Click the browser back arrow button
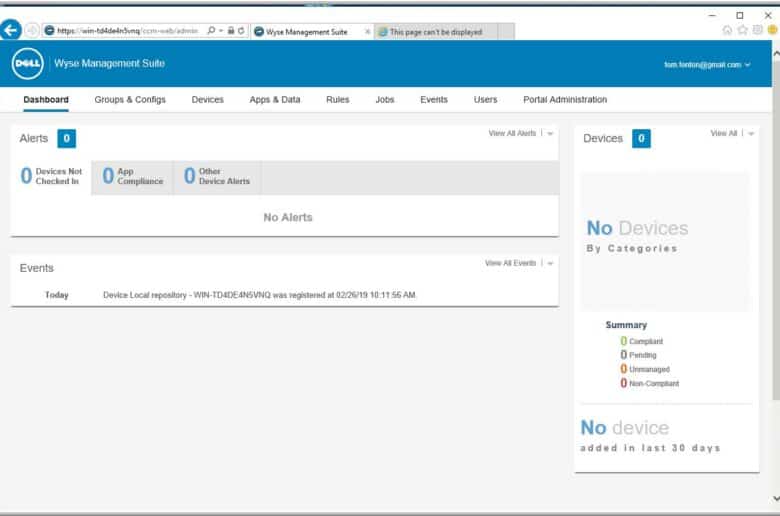Image resolution: width=780 pixels, height=516 pixels. pyautogui.click(x=11, y=30)
